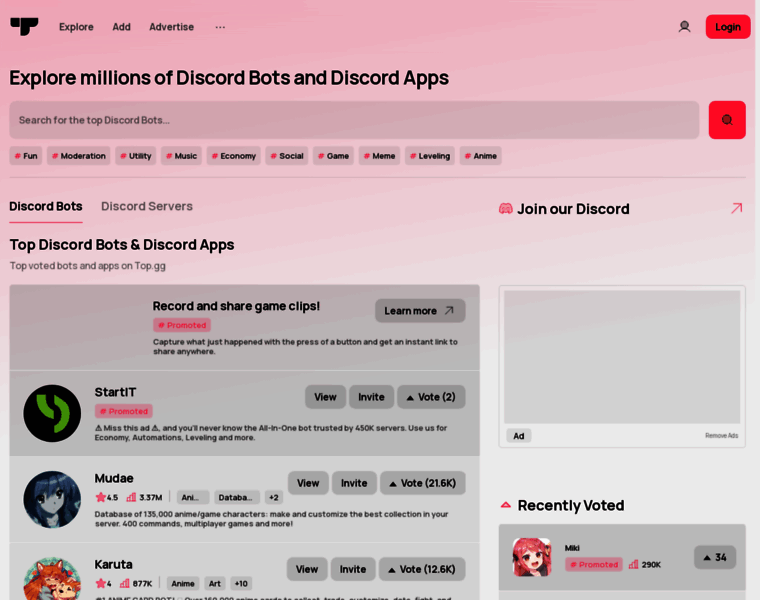Screen dimensions: 760x600
Task: Click Karuta's +10 more tags chip
Action: tap(241, 584)
